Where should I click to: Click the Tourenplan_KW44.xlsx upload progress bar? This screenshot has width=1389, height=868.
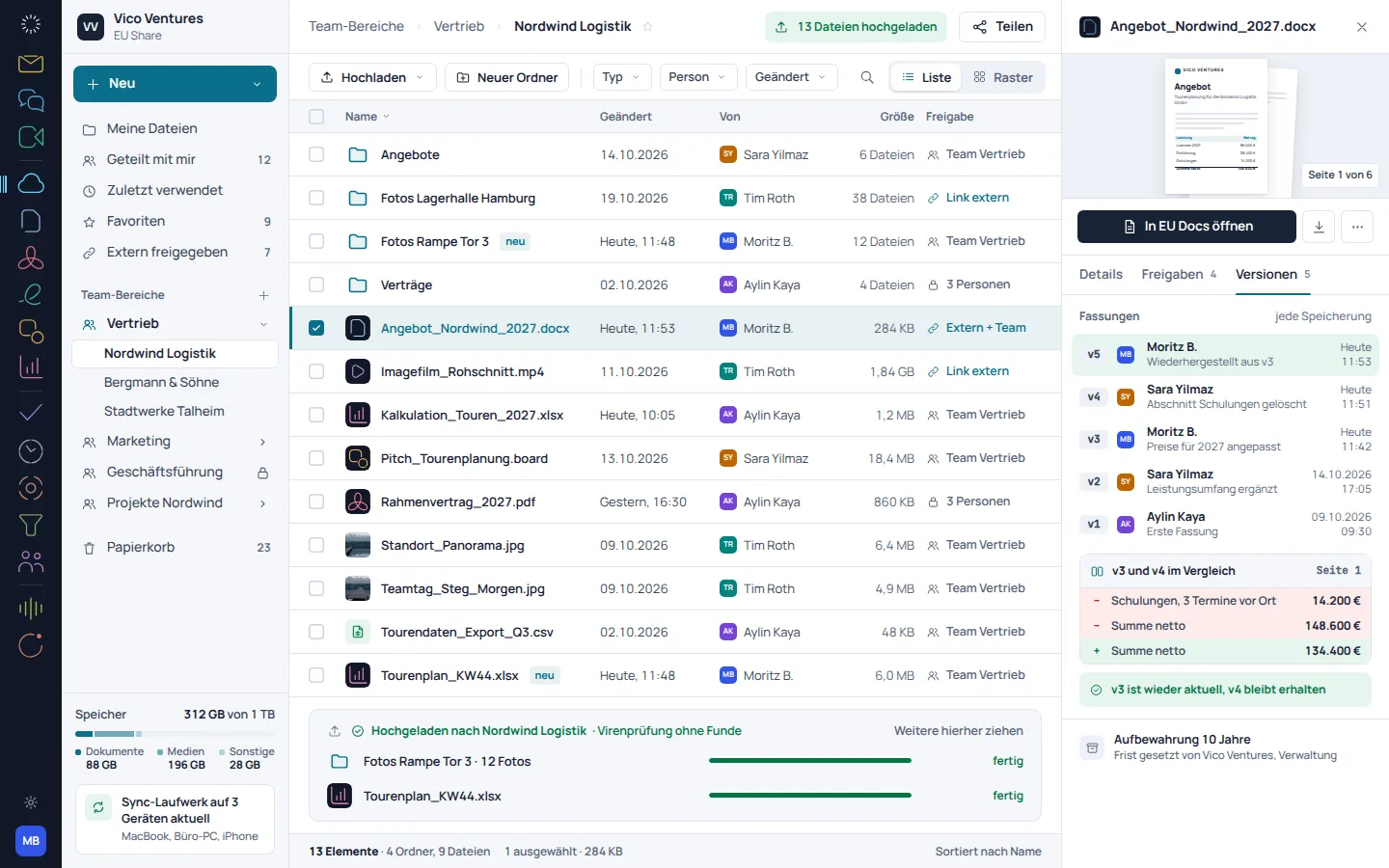[x=810, y=796]
